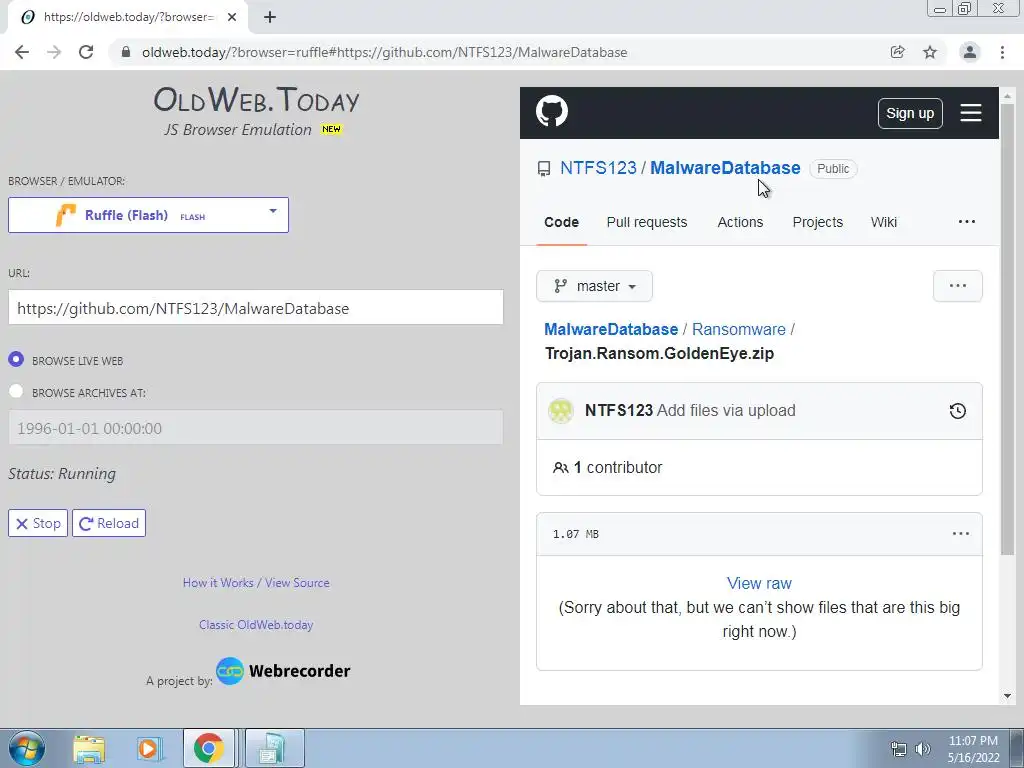Open the Chrome three-dot menu
The image size is (1024, 768).
point(1002,52)
